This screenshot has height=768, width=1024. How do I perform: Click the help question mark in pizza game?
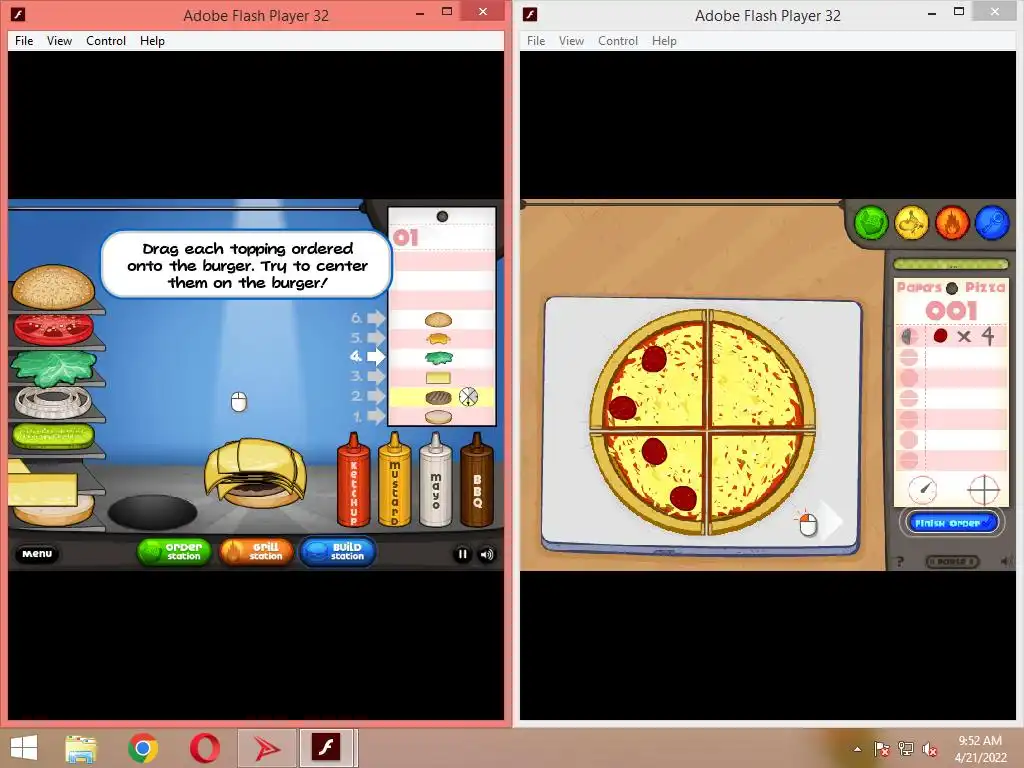pos(900,562)
